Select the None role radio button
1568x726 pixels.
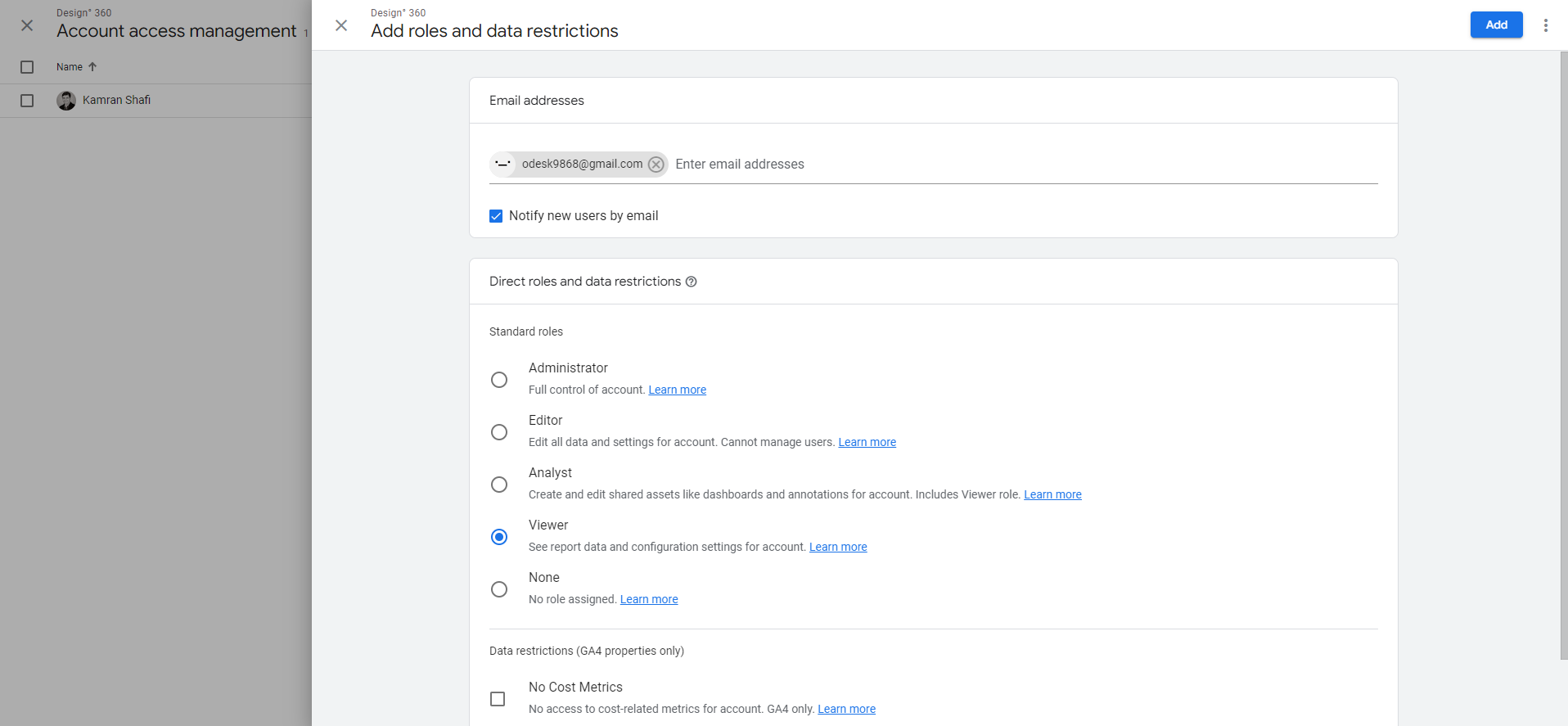pyautogui.click(x=499, y=589)
